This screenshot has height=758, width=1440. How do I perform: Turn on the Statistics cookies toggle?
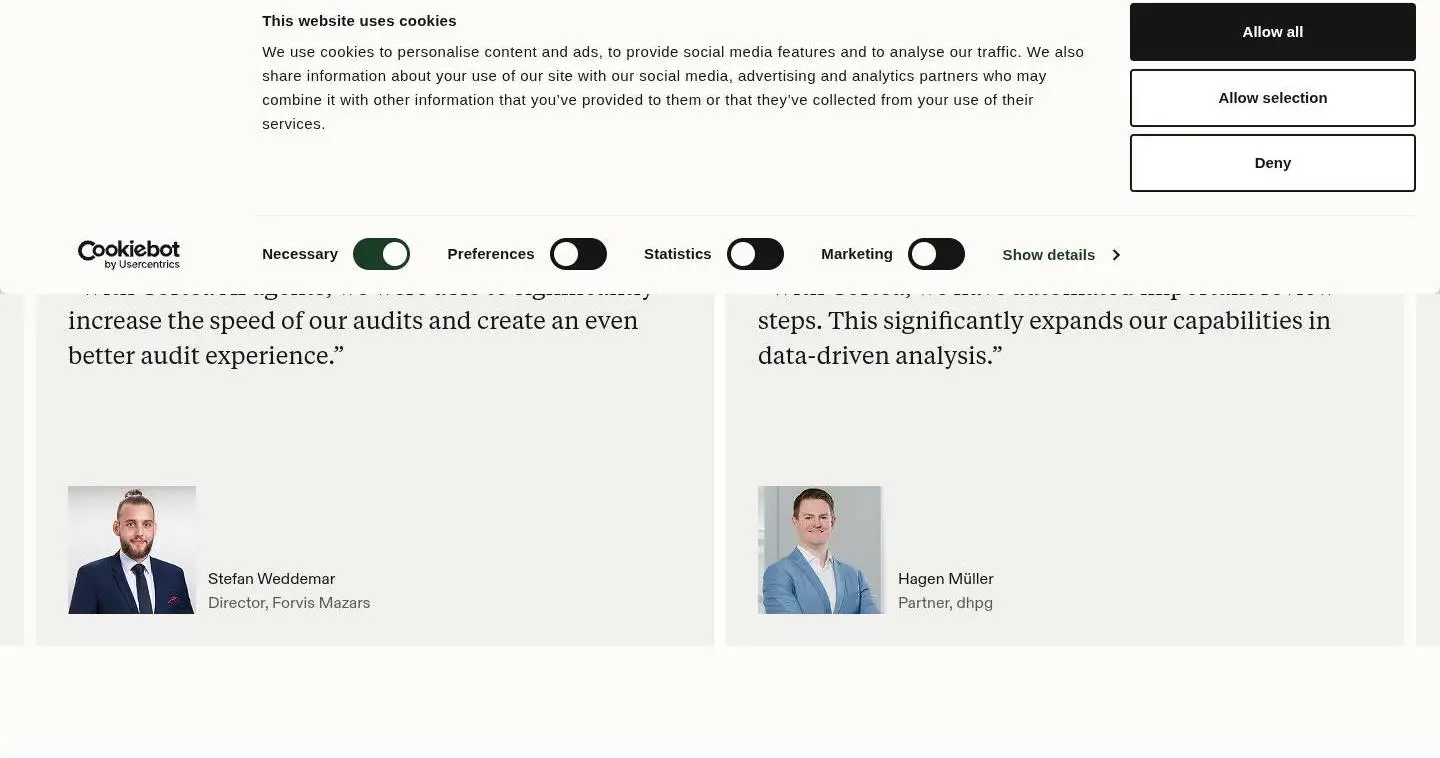point(755,254)
